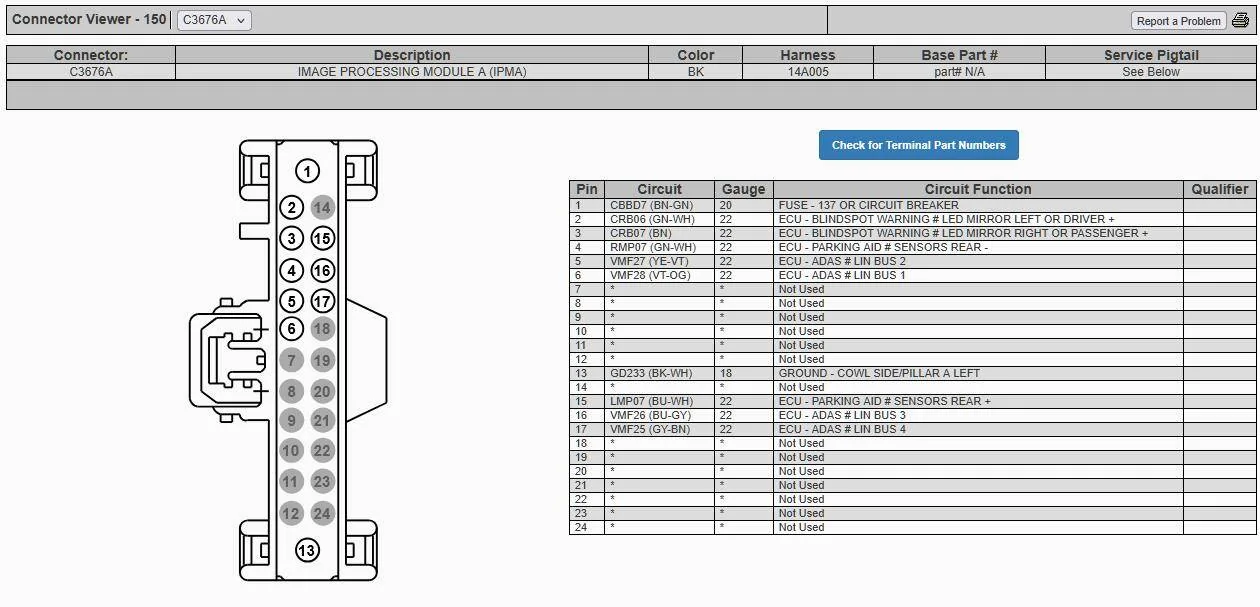Click pin 6 terminal in diagram
The width and height of the screenshot is (1260, 607).
click(x=291, y=328)
